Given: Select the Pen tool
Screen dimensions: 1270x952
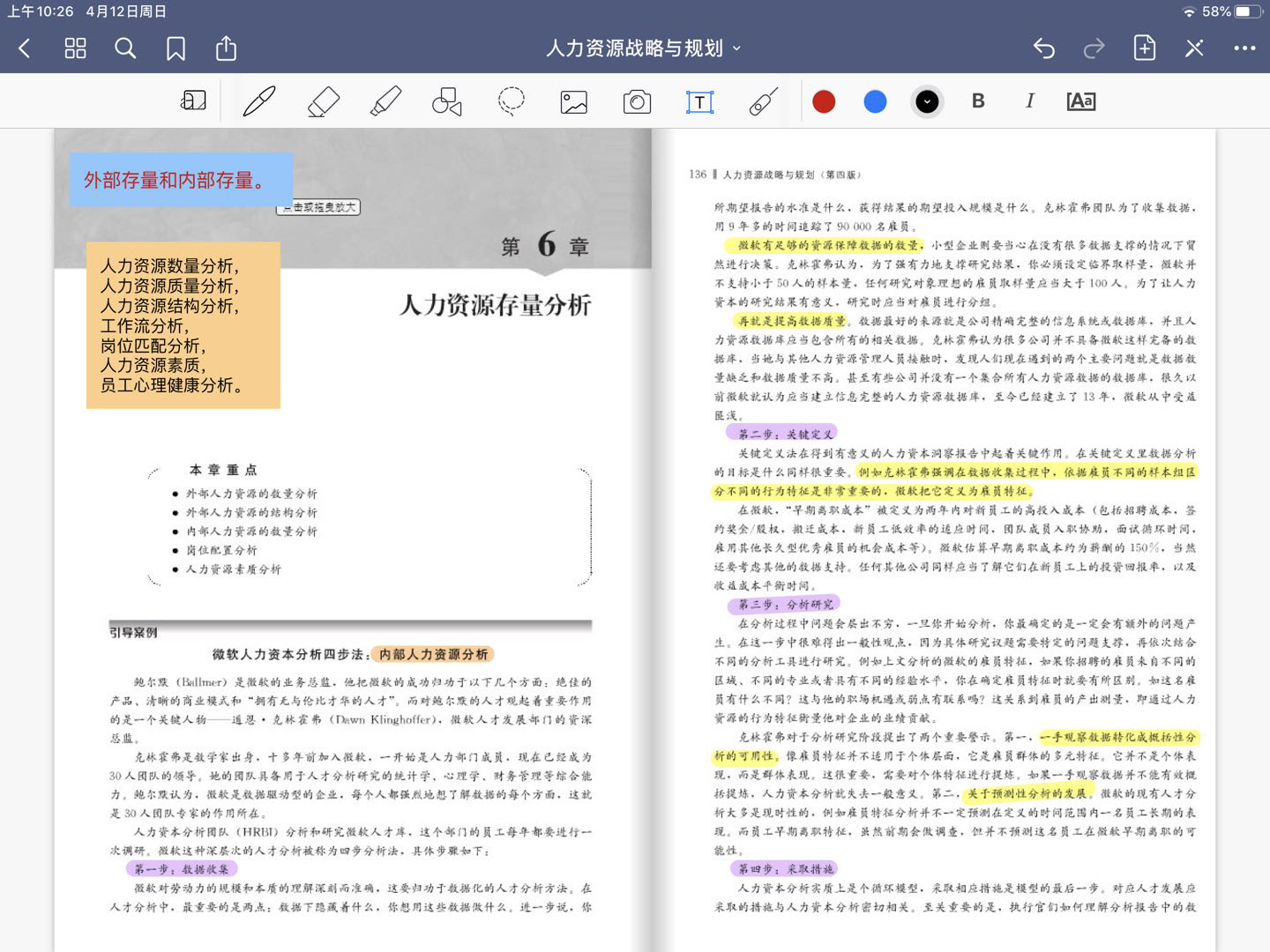Looking at the screenshot, I should (259, 101).
